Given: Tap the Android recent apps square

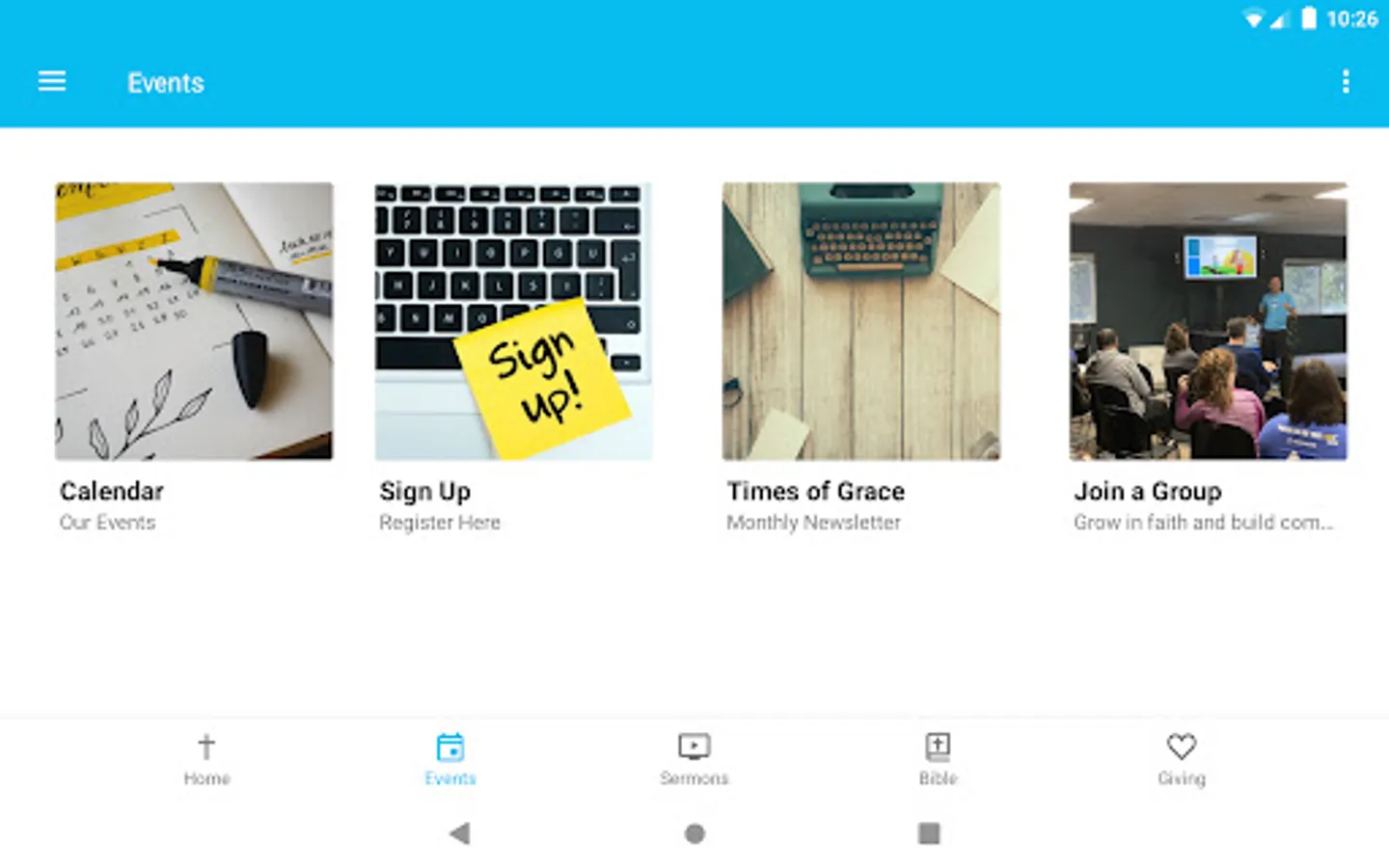Looking at the screenshot, I should pos(929,833).
